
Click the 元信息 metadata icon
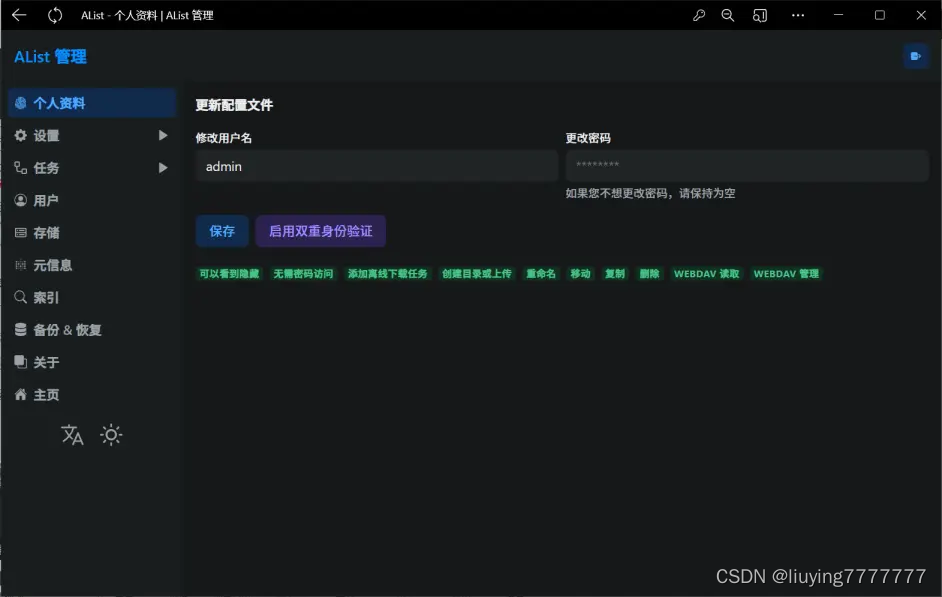pos(20,265)
